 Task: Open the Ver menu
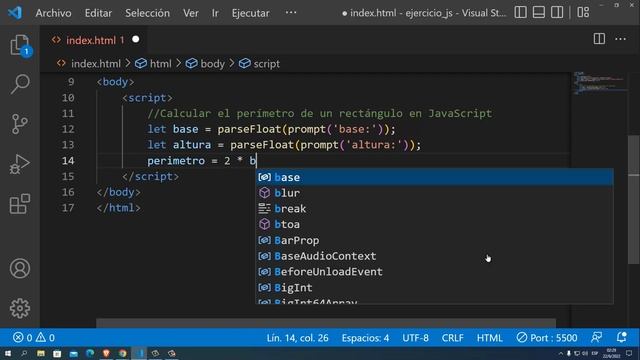point(191,13)
